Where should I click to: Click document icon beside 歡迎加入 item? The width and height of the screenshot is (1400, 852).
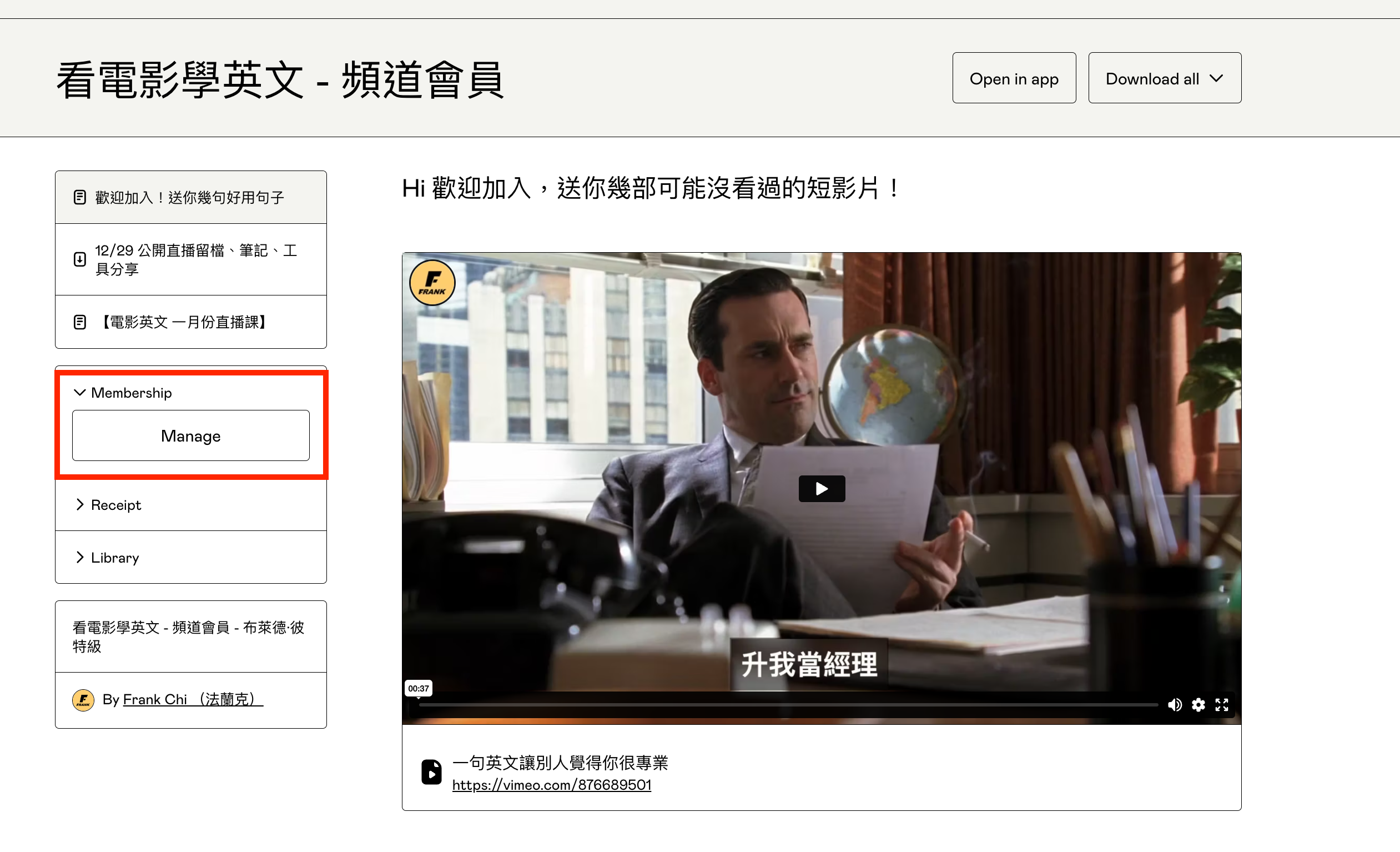point(80,197)
